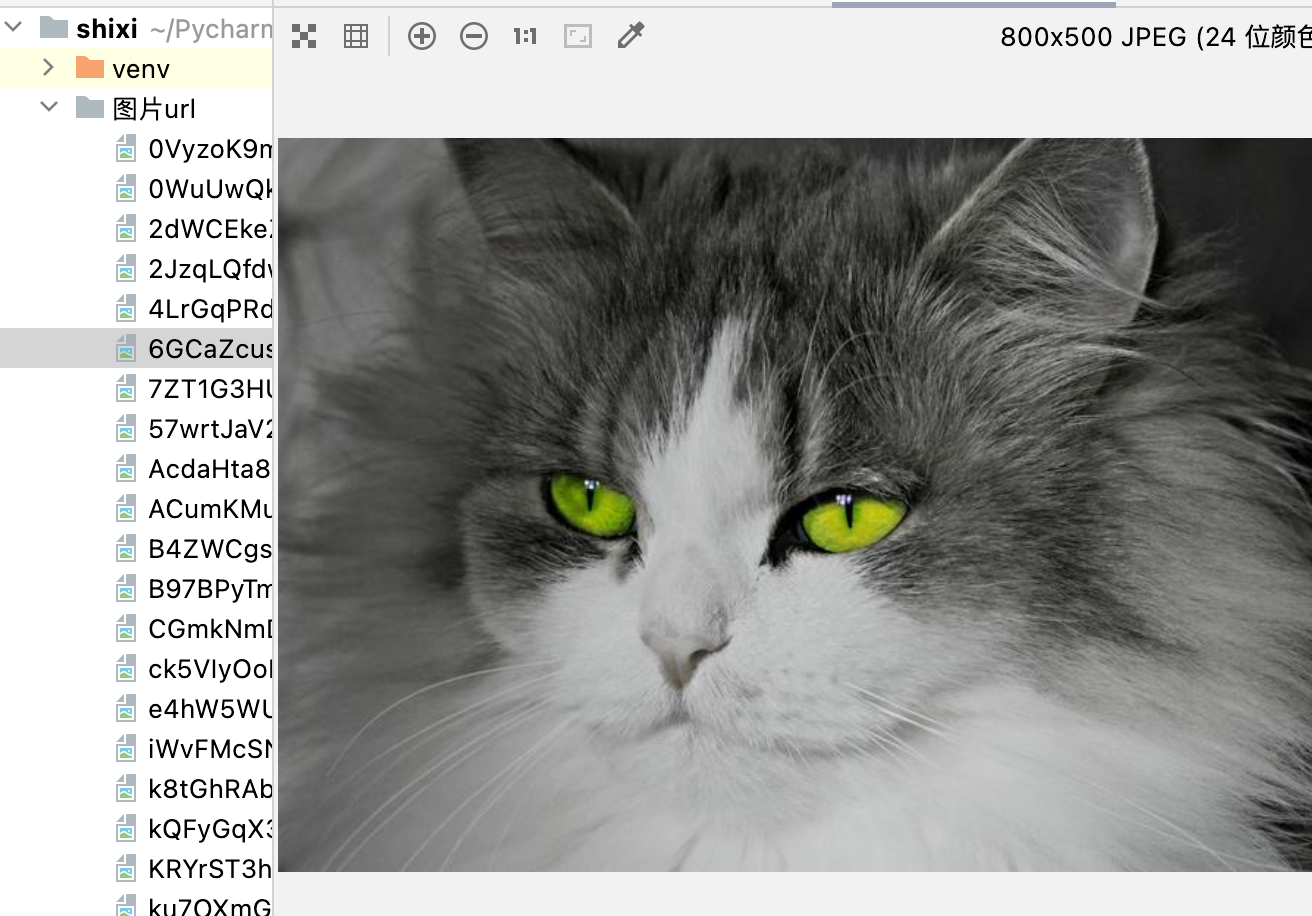Select the color picker eyedropper icon

(630, 37)
